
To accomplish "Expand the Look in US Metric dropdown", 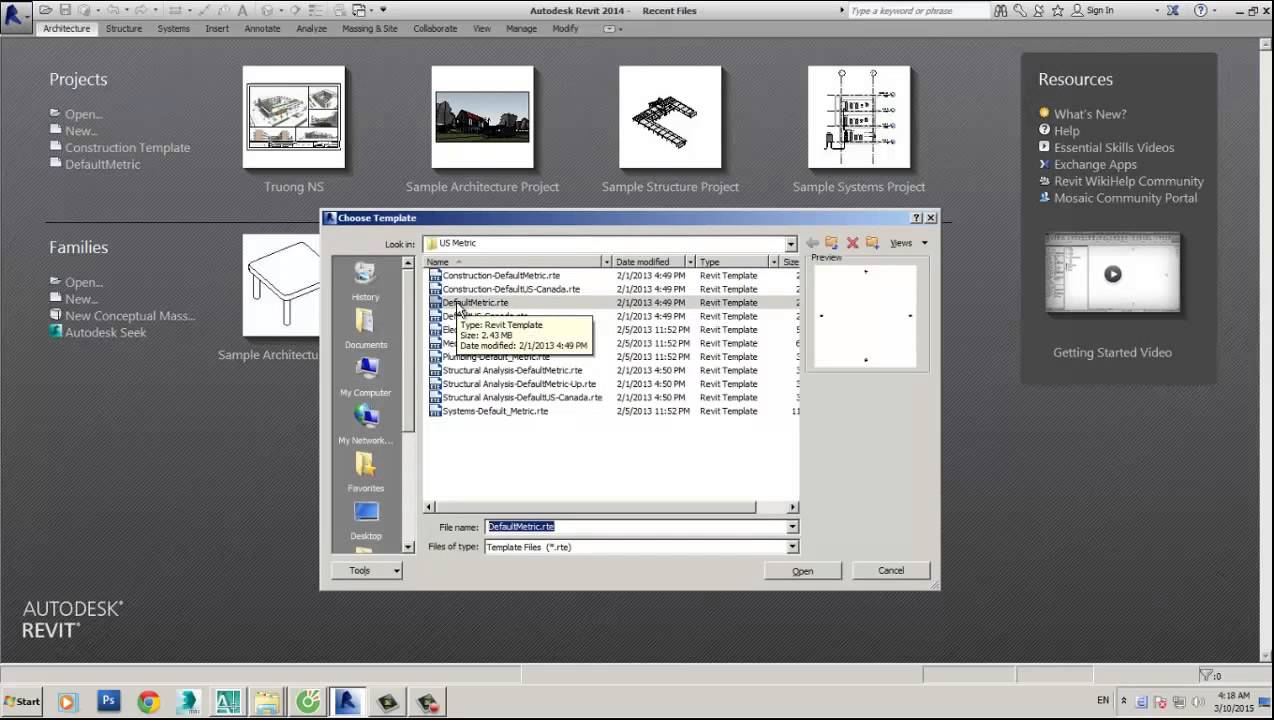I will pos(790,244).
